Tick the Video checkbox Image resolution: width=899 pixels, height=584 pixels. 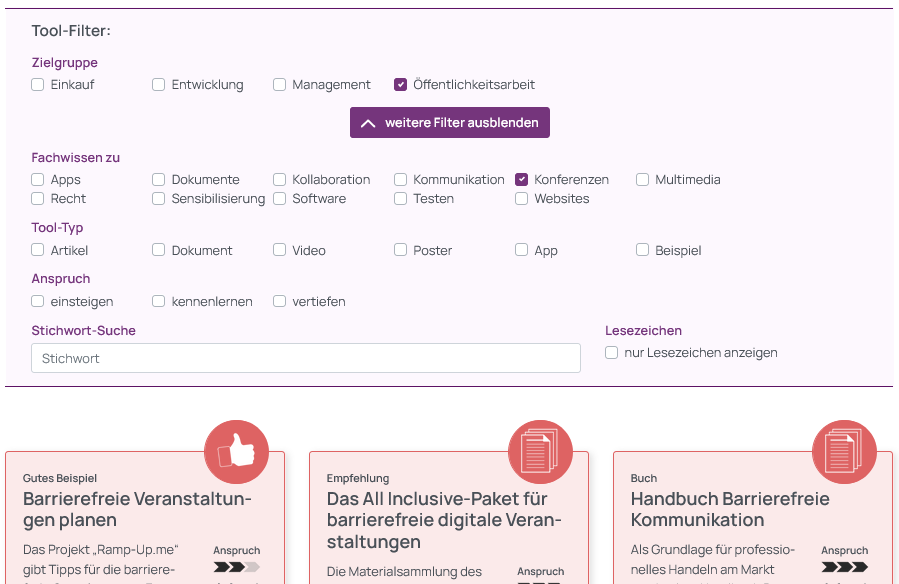(279, 250)
